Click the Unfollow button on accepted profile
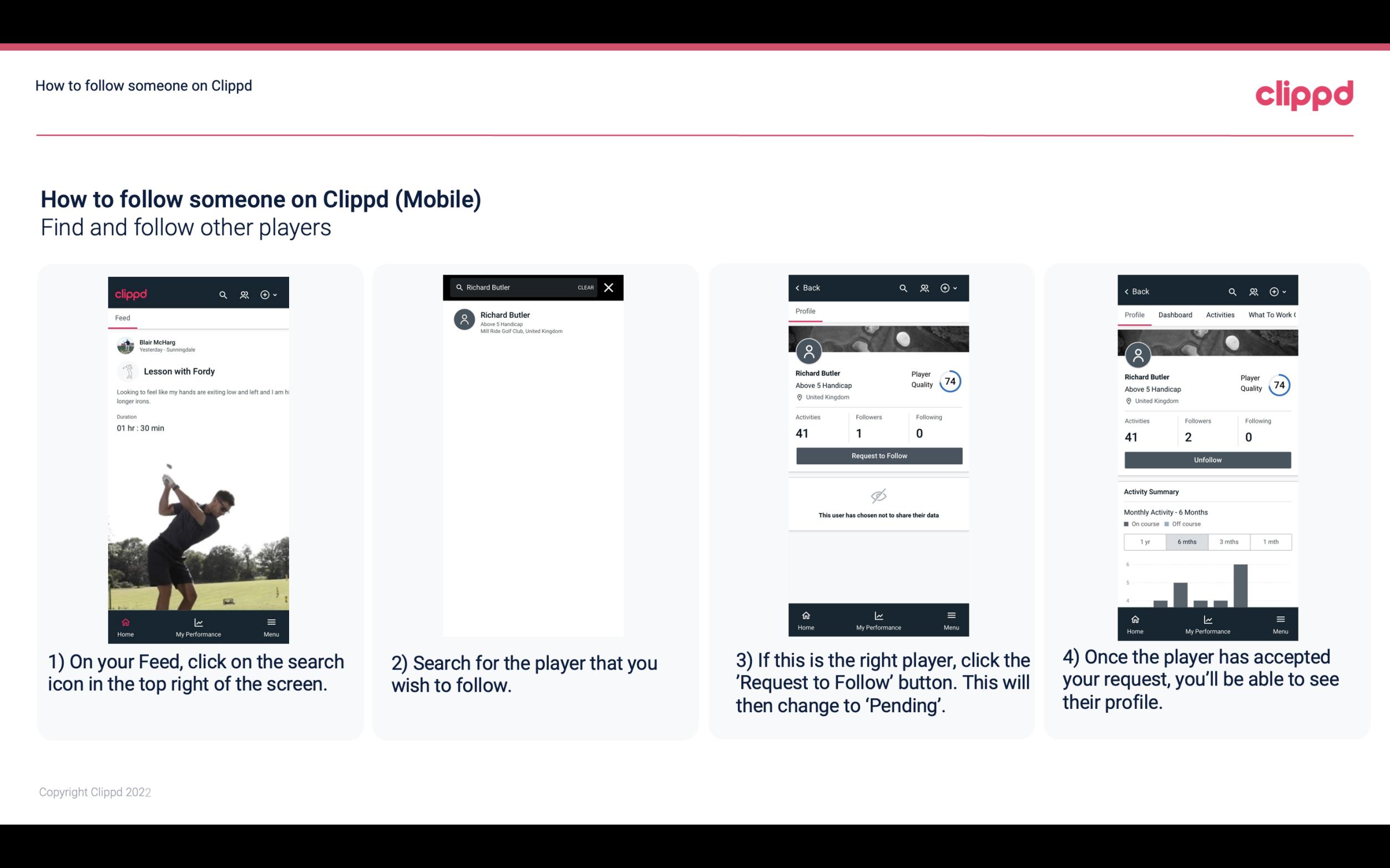Viewport: 1390px width, 868px height. (x=1207, y=459)
